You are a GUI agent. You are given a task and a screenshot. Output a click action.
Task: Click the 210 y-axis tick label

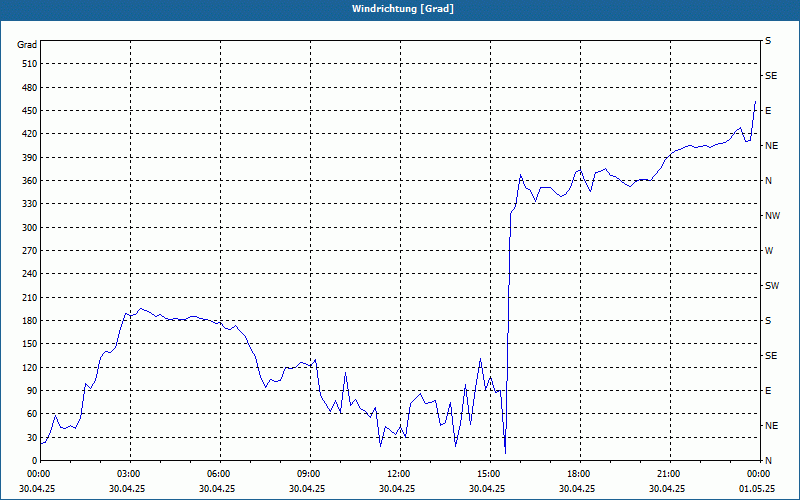point(30,297)
